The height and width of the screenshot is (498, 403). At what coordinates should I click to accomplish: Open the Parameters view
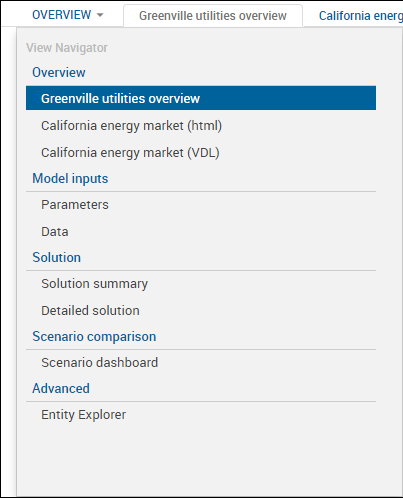tap(75, 205)
